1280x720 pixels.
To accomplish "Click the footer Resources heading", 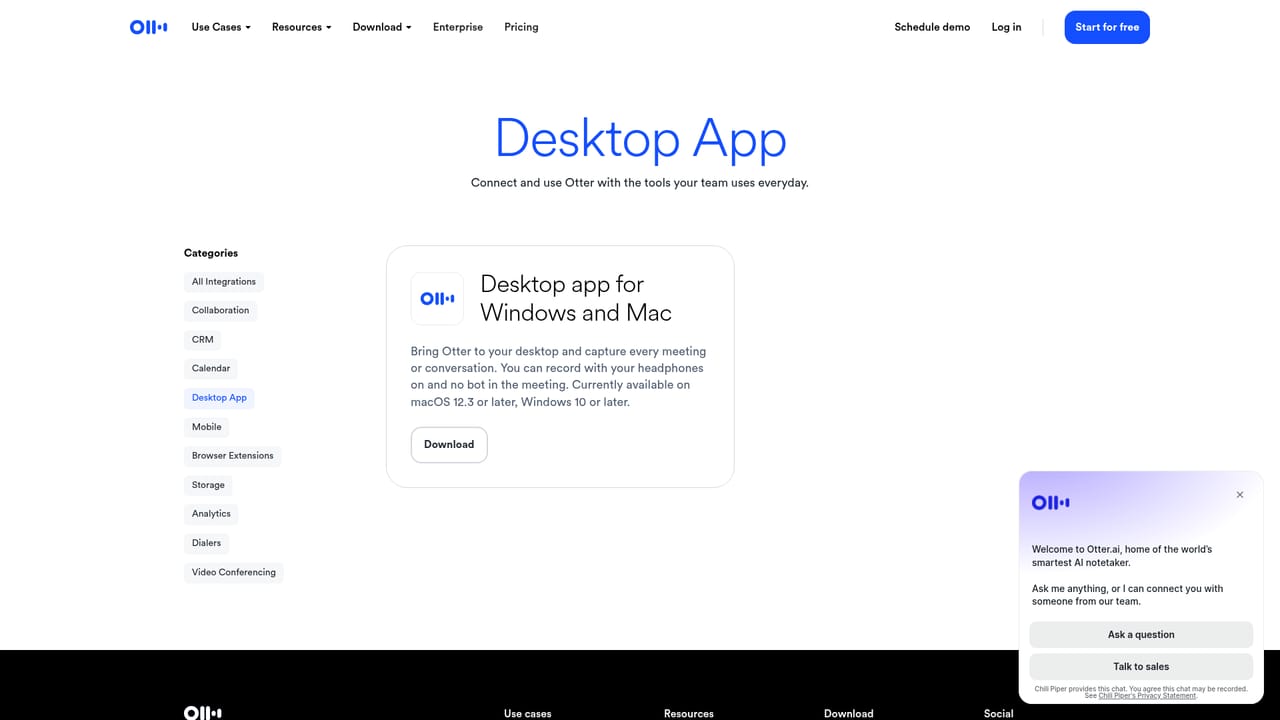I will click(x=689, y=713).
